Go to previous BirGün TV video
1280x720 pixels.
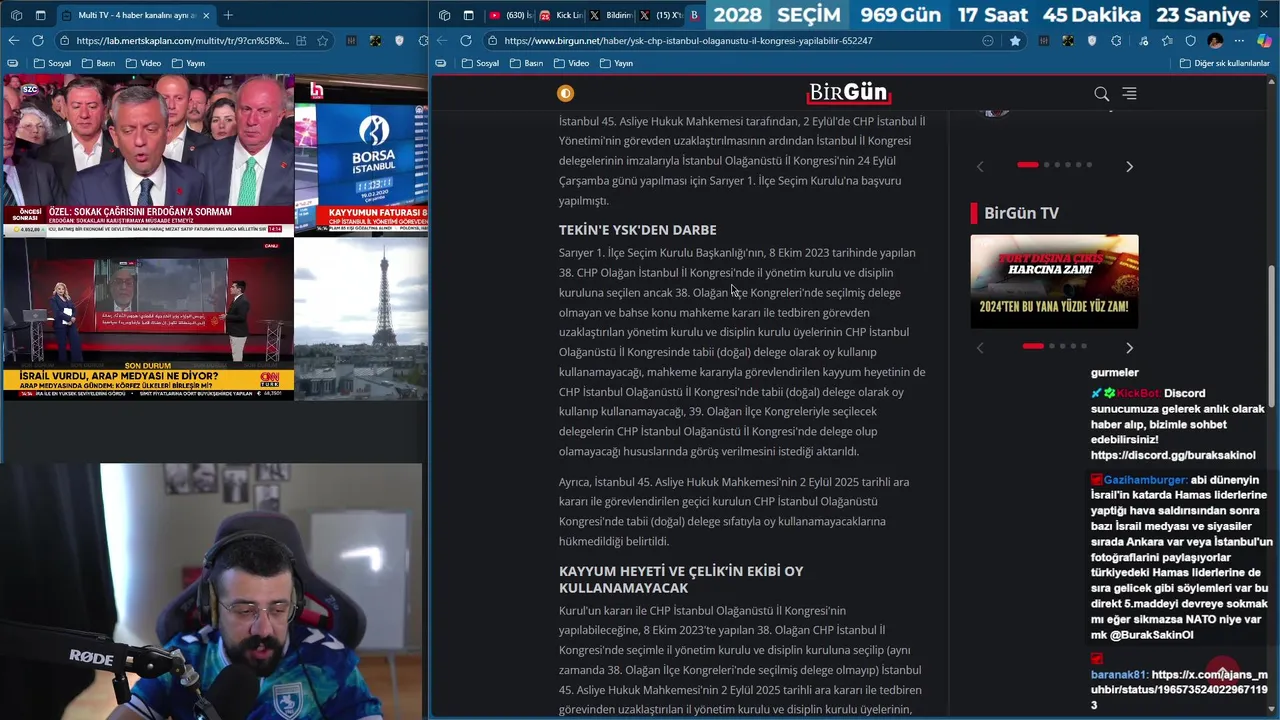click(980, 348)
